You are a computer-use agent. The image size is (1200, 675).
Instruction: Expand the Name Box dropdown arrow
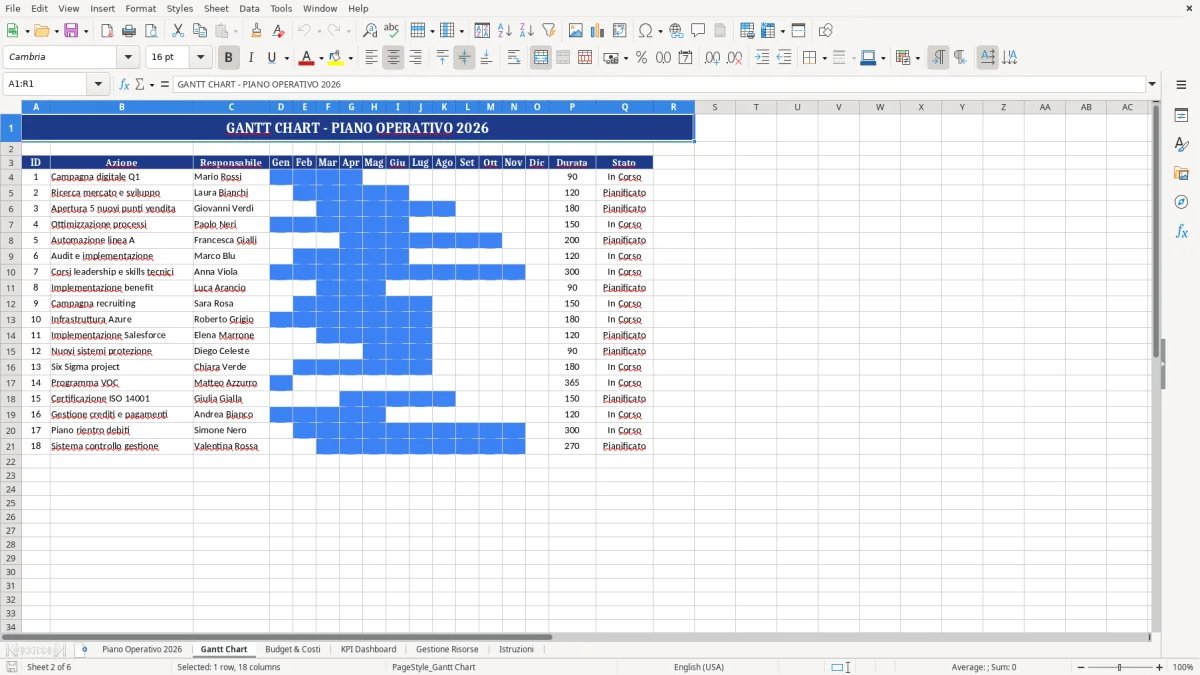click(x=99, y=84)
